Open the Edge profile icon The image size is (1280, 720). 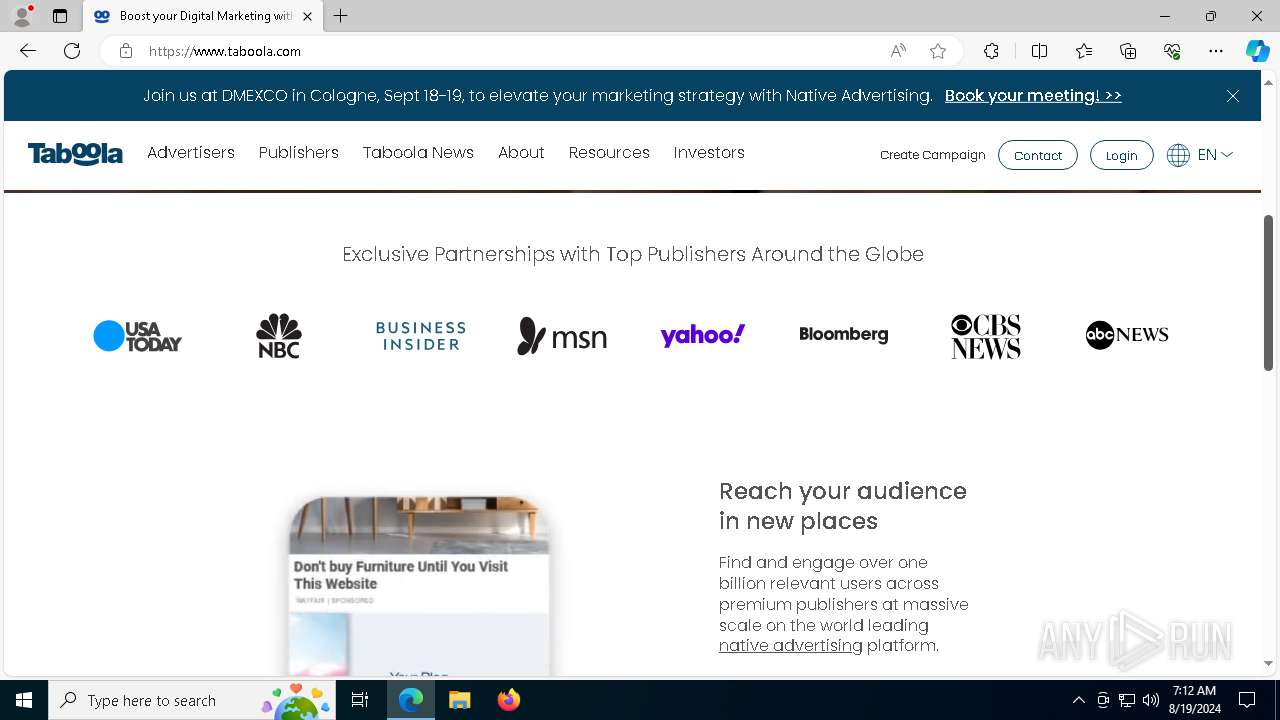pyautogui.click(x=22, y=16)
